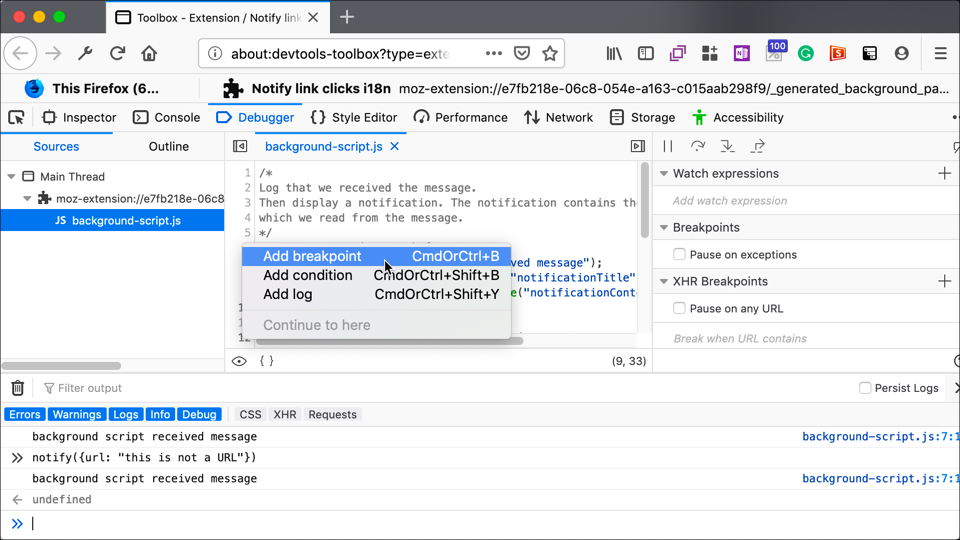Image resolution: width=960 pixels, height=540 pixels.
Task: Toggle the Requests filter
Action: [332, 414]
